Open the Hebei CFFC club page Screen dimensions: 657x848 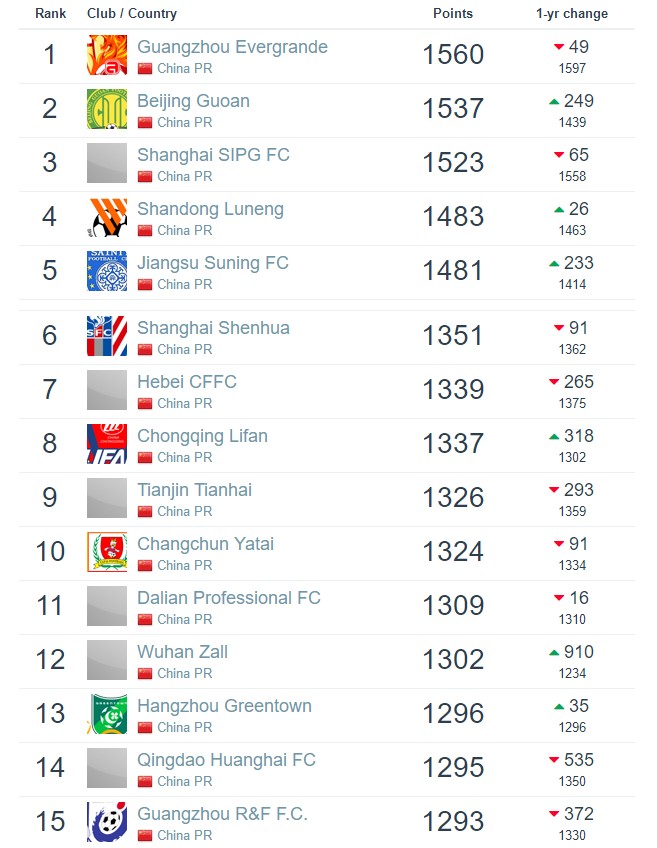coord(187,382)
